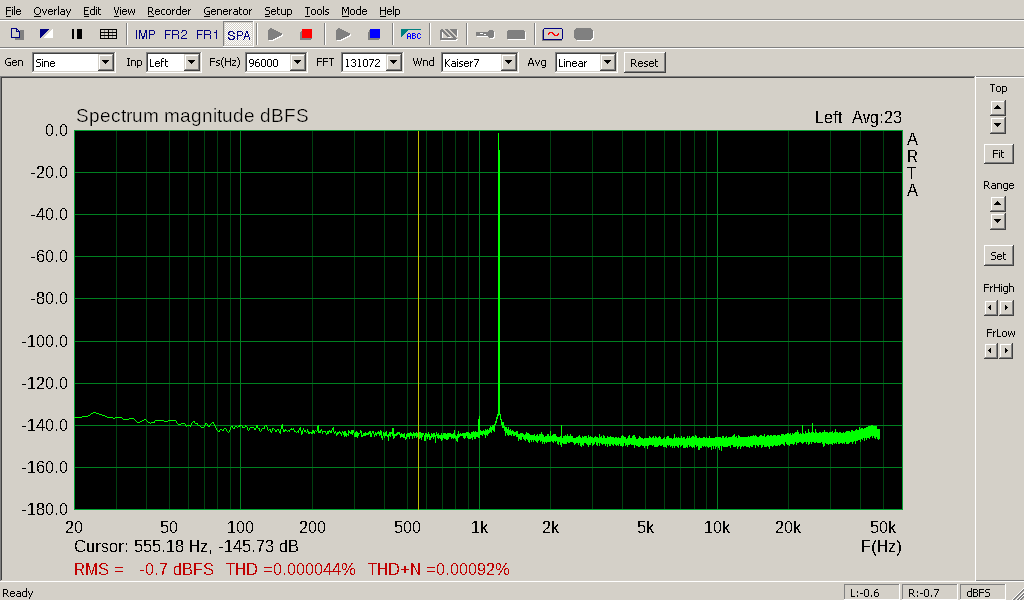Viewport: 1024px width, 600px height.
Task: Click the Top up arrow
Action: [997, 108]
